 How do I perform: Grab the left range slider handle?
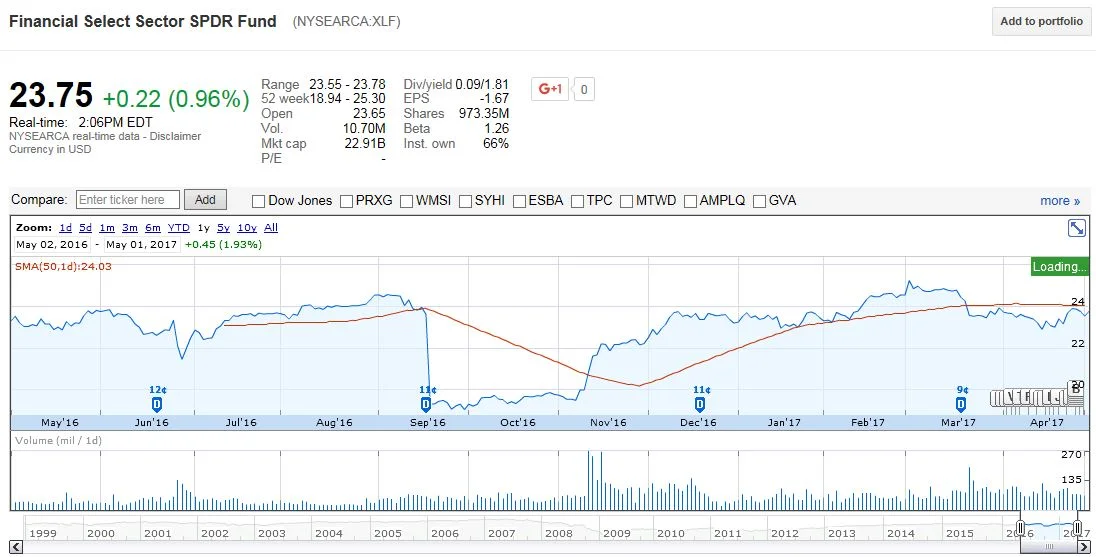click(x=1021, y=528)
